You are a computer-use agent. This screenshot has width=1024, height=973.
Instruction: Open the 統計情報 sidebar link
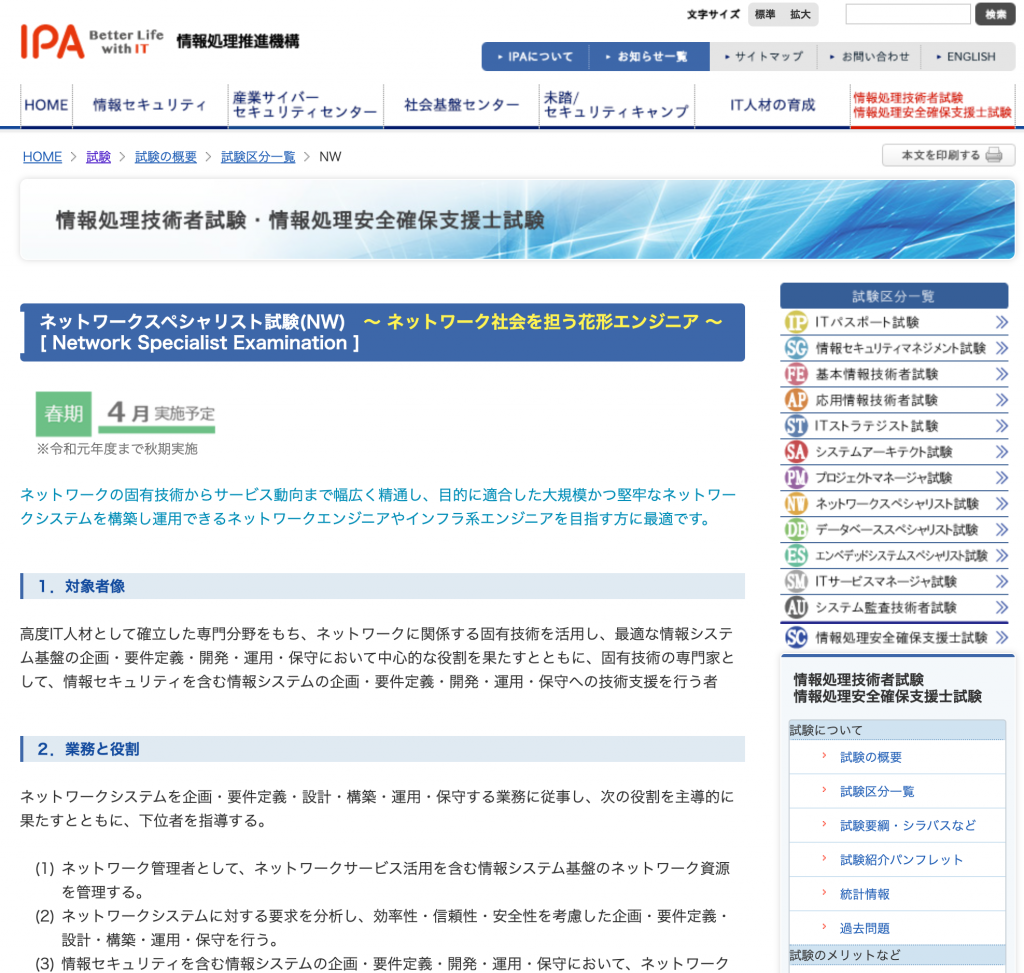click(x=865, y=894)
